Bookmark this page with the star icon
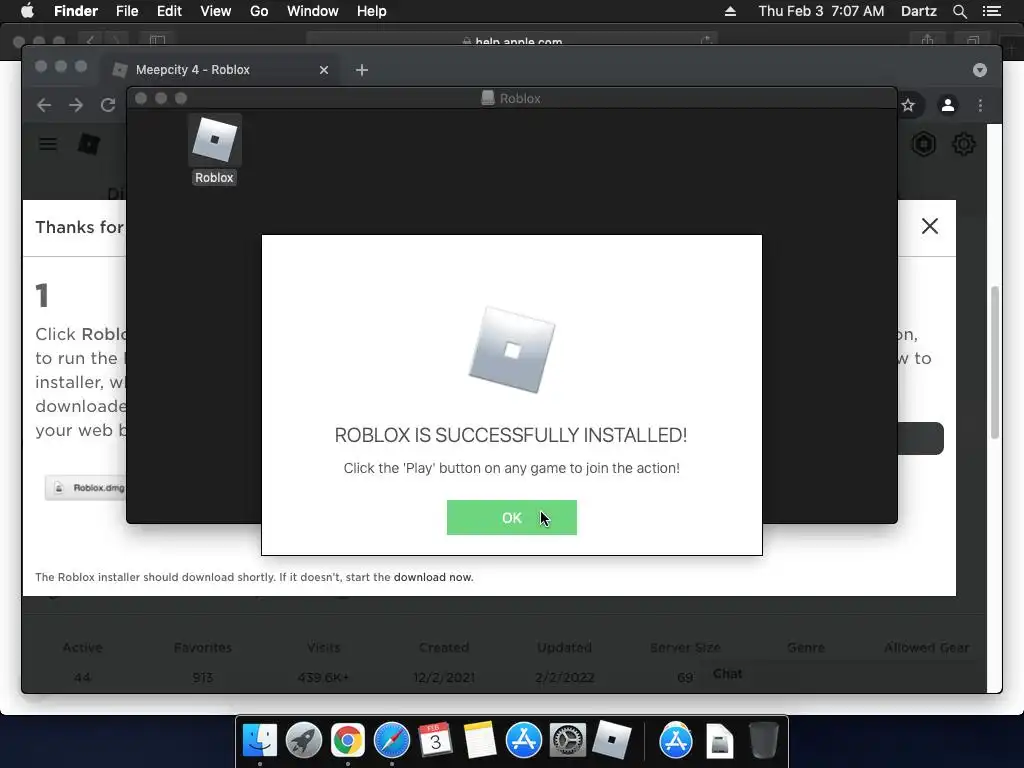1024x768 pixels. pyautogui.click(x=908, y=105)
